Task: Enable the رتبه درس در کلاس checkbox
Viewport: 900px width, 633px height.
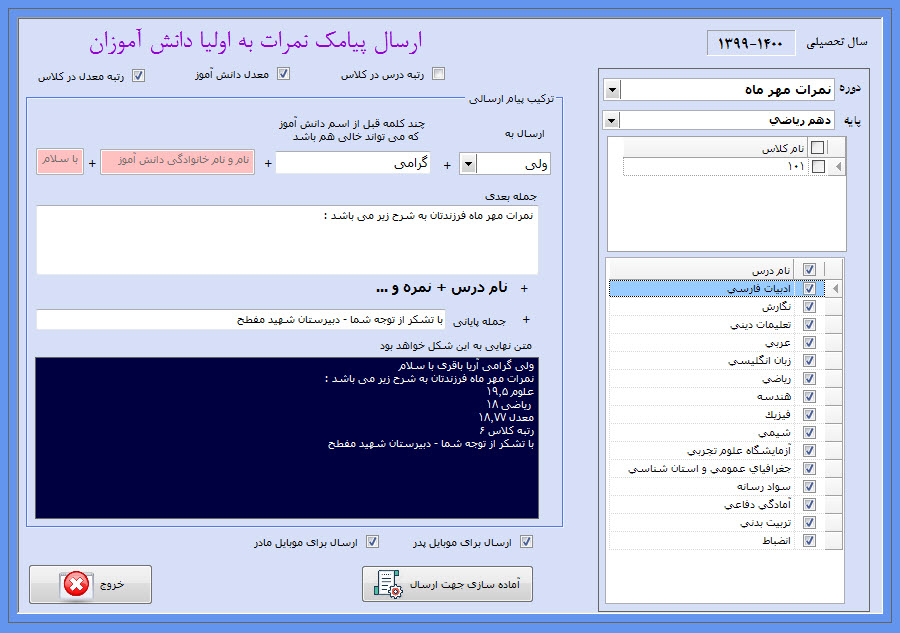Action: pos(438,74)
